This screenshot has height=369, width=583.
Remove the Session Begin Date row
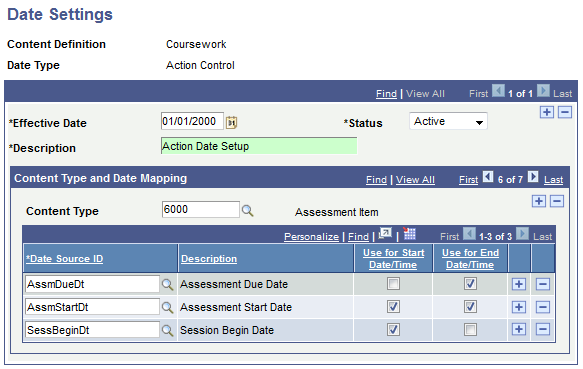(x=542, y=329)
